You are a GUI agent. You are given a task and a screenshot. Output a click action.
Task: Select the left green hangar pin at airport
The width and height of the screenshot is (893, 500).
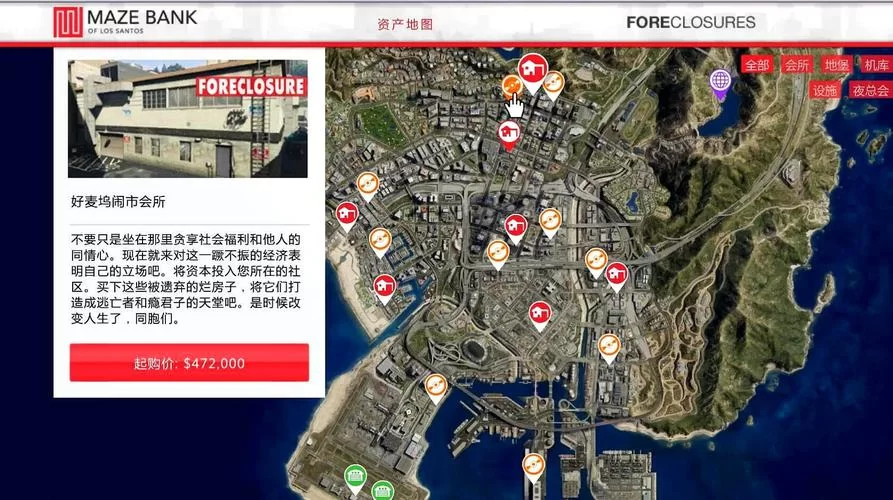click(355, 477)
